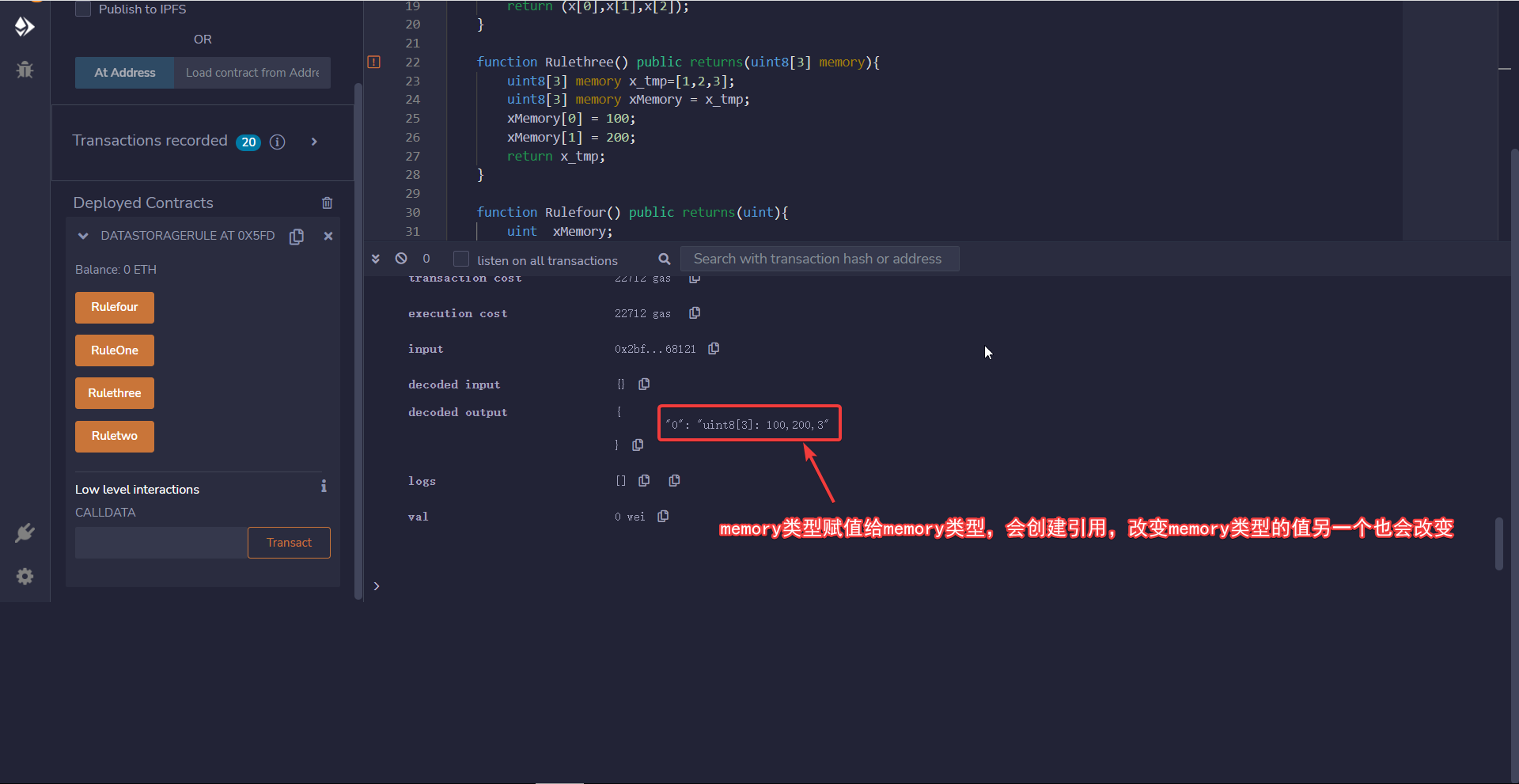Call the Rulethree function
The width and height of the screenshot is (1519, 784).
tap(115, 393)
